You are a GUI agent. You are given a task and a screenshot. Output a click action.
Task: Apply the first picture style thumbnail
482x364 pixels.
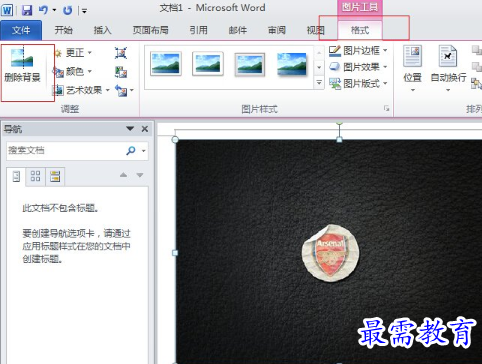[166, 63]
